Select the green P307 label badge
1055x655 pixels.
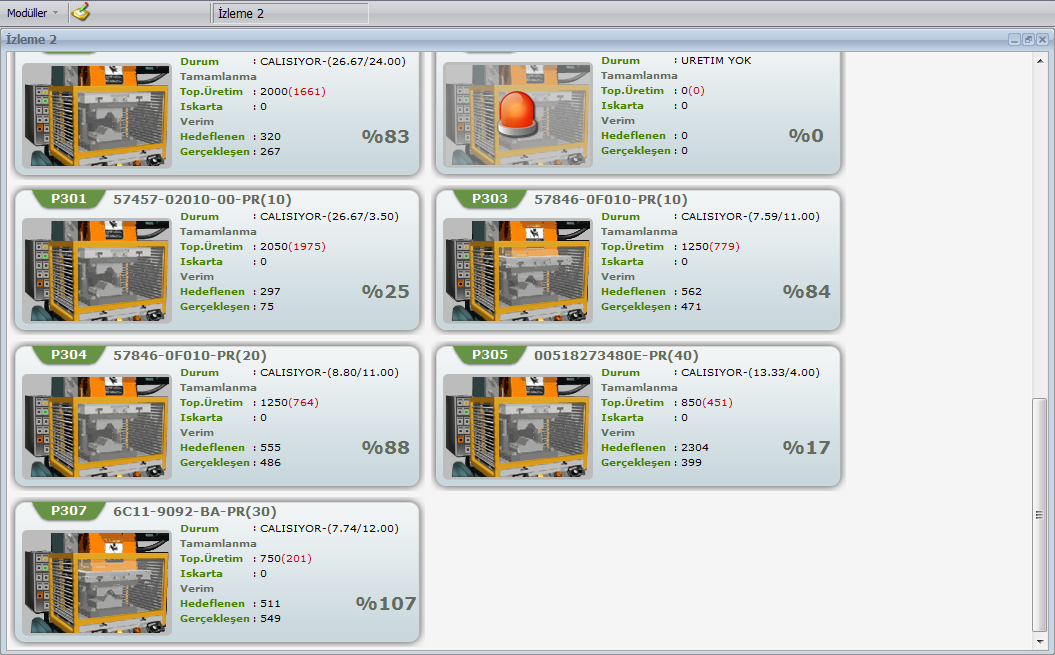pyautogui.click(x=69, y=511)
